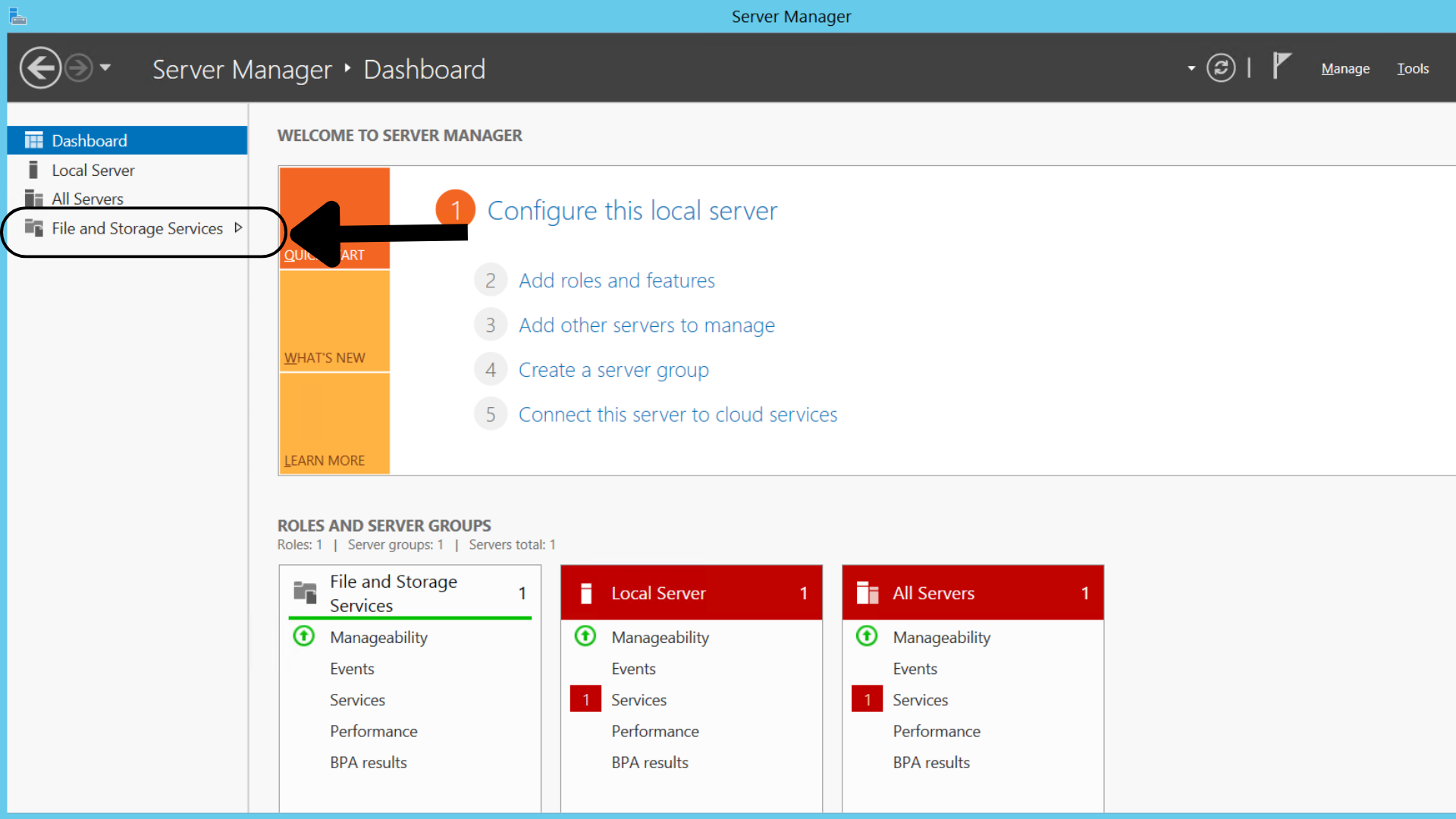The image size is (1456, 819).
Task: Open the Quick Start tile
Action: [334, 218]
